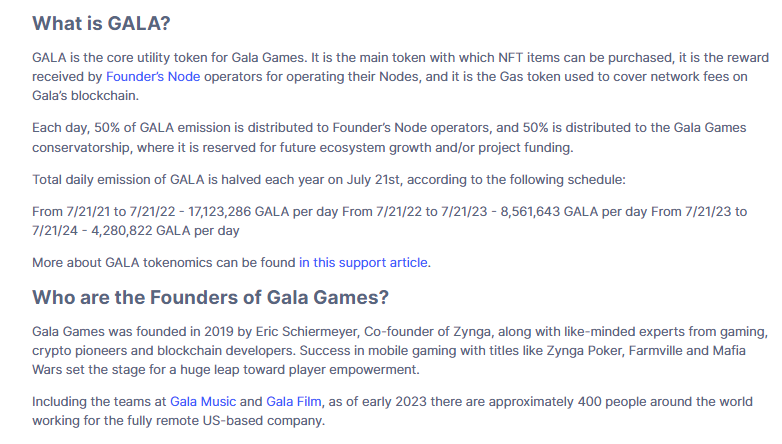Click the 'What is GALA?' heading
782x444 pixels.
(101, 23)
